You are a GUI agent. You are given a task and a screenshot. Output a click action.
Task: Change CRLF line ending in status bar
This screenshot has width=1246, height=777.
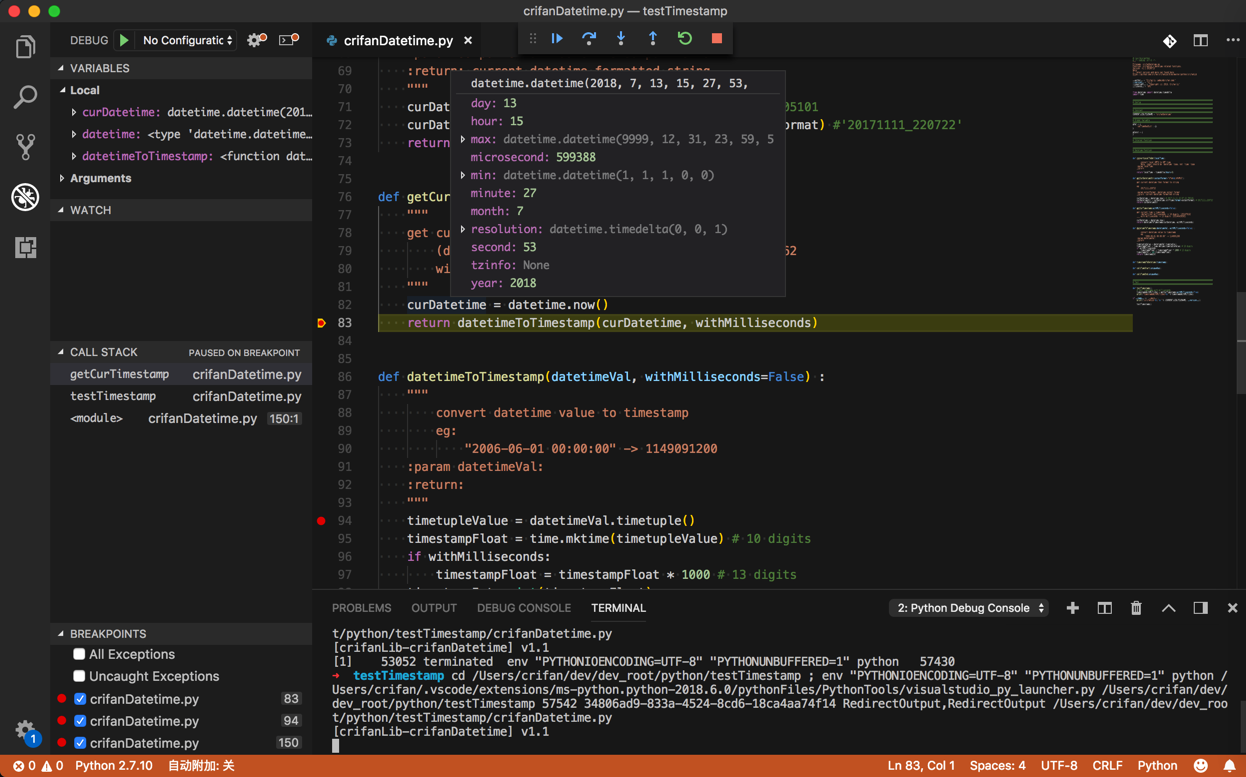point(1107,766)
